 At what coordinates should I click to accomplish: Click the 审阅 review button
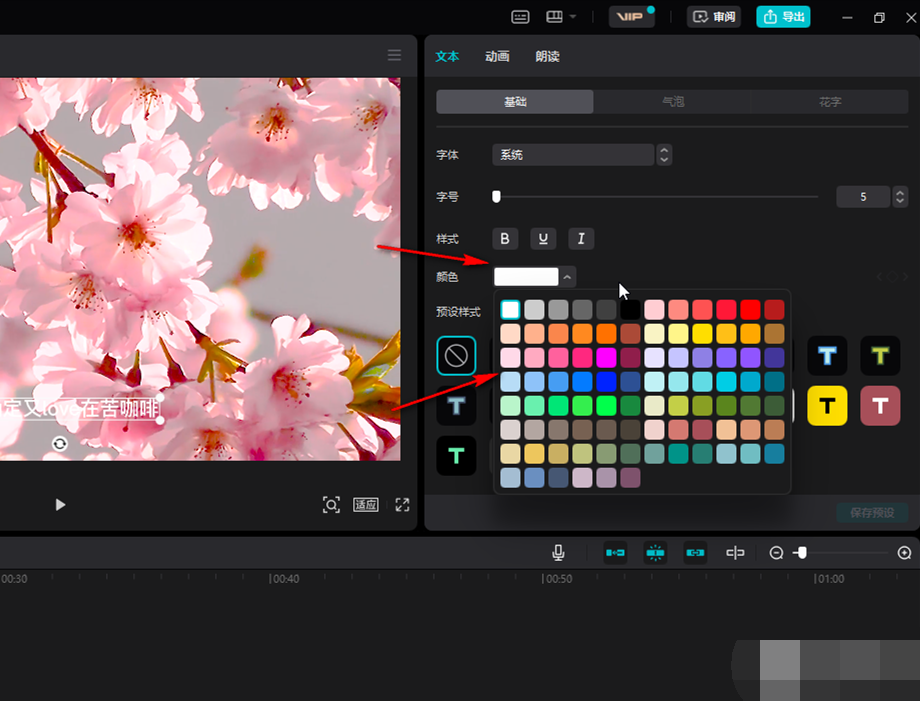click(x=714, y=17)
